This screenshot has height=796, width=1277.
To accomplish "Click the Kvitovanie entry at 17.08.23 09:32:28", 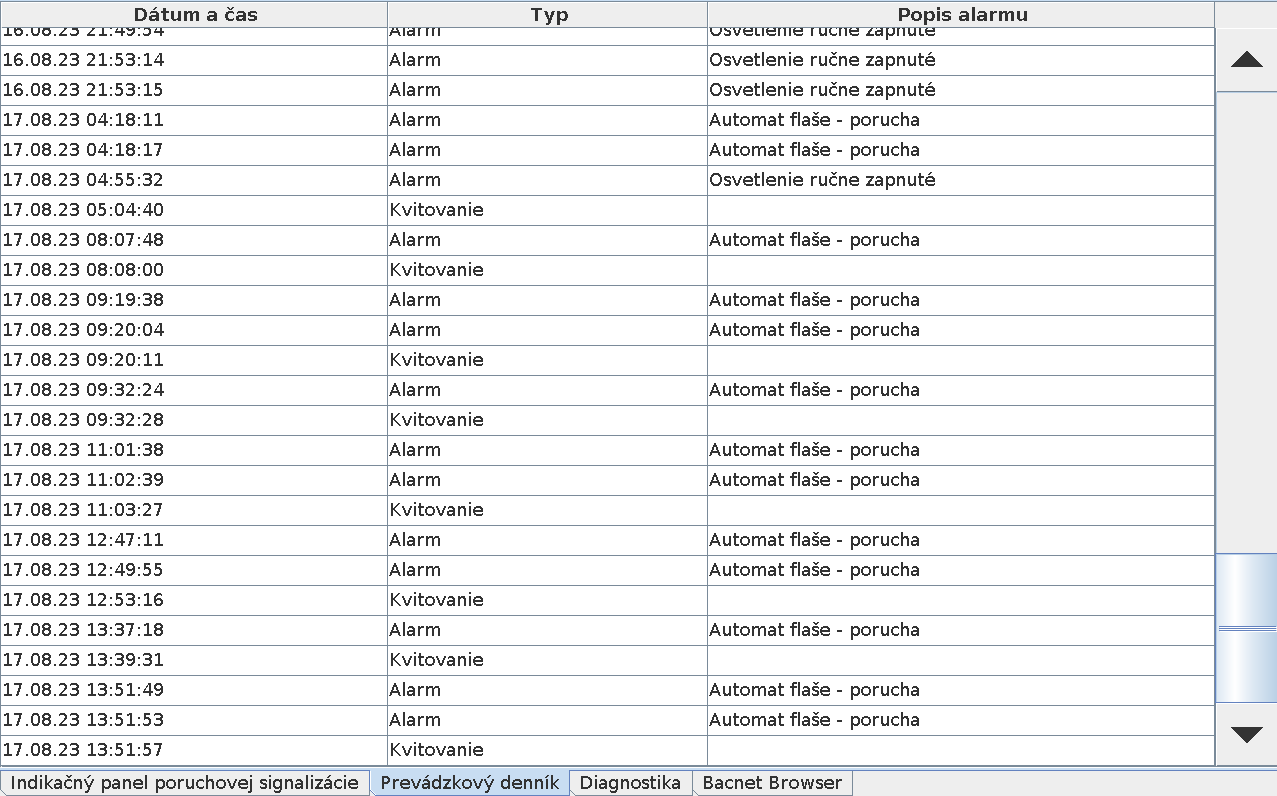I will pyautogui.click(x=436, y=420).
